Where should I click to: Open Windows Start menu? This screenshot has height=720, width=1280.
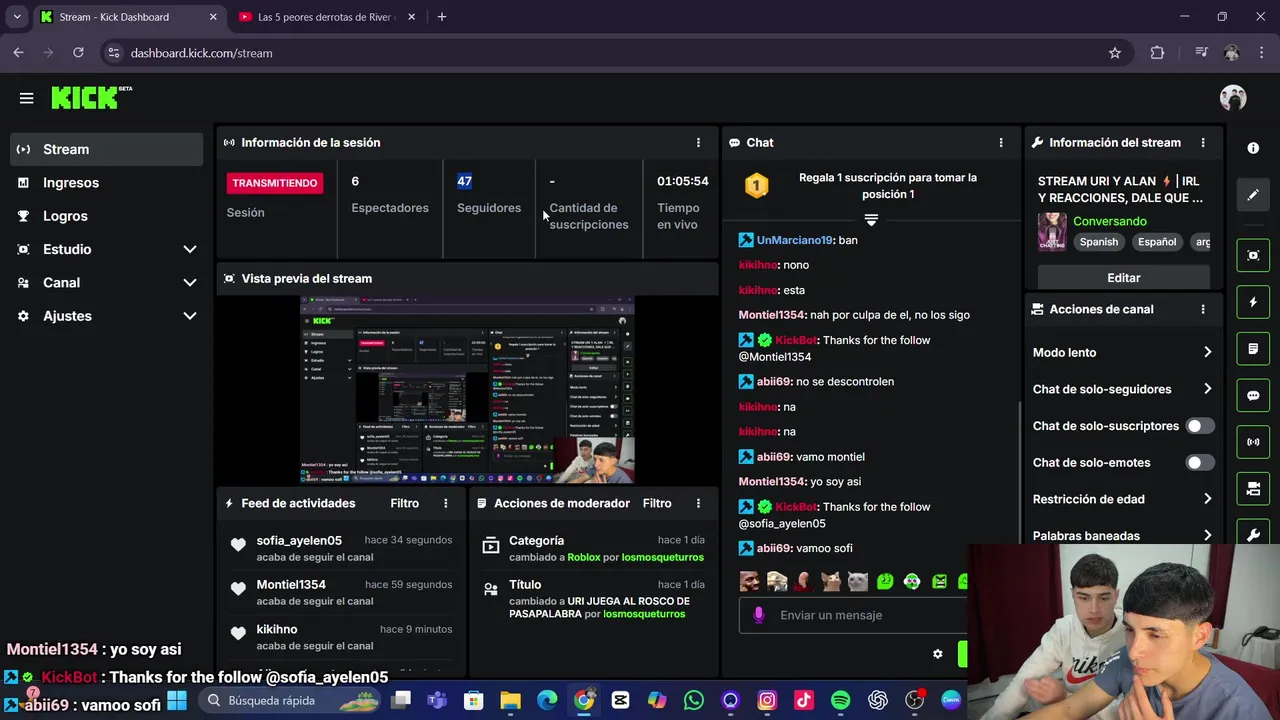[x=177, y=701]
